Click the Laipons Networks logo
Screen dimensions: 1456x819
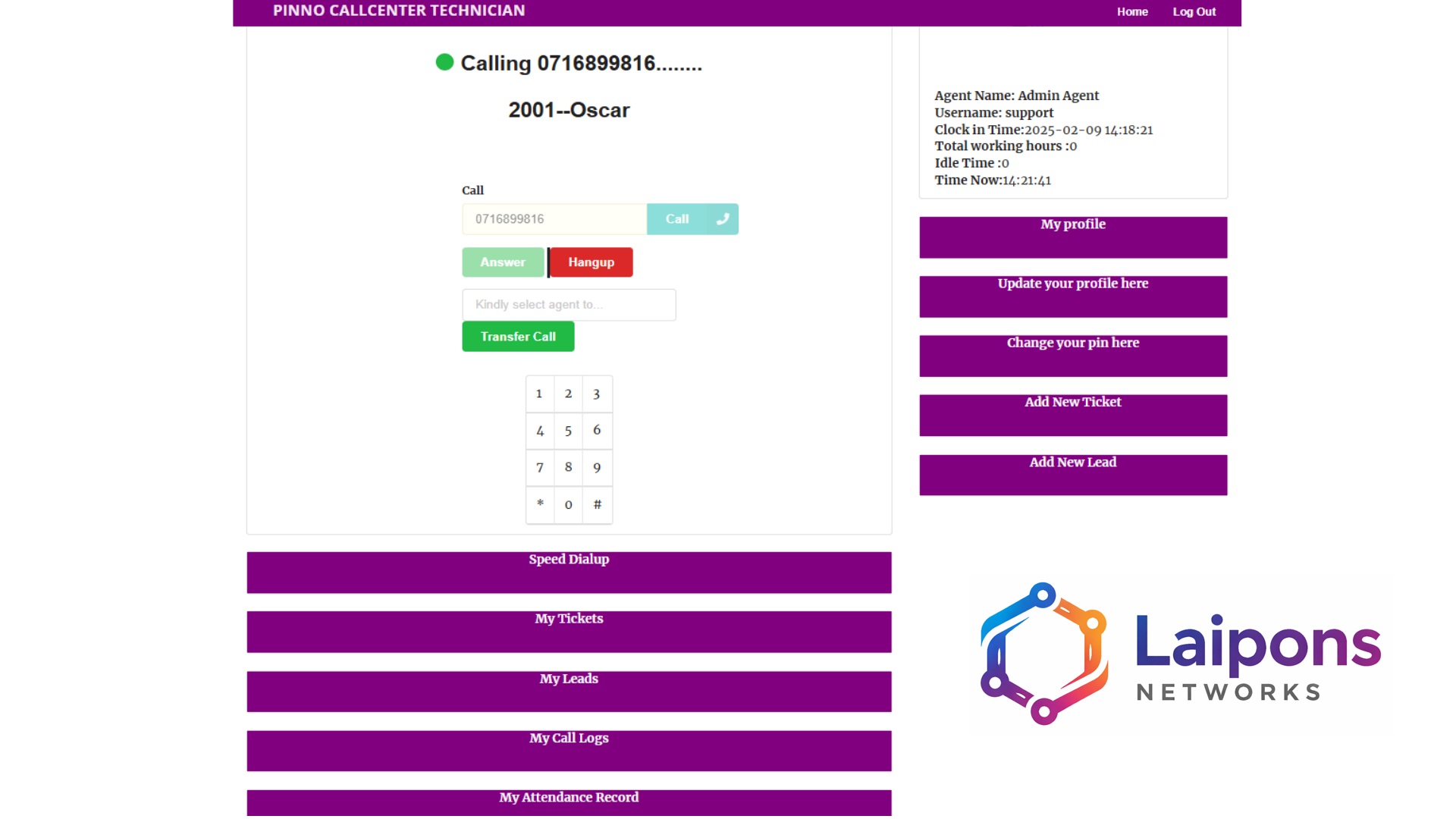1180,654
